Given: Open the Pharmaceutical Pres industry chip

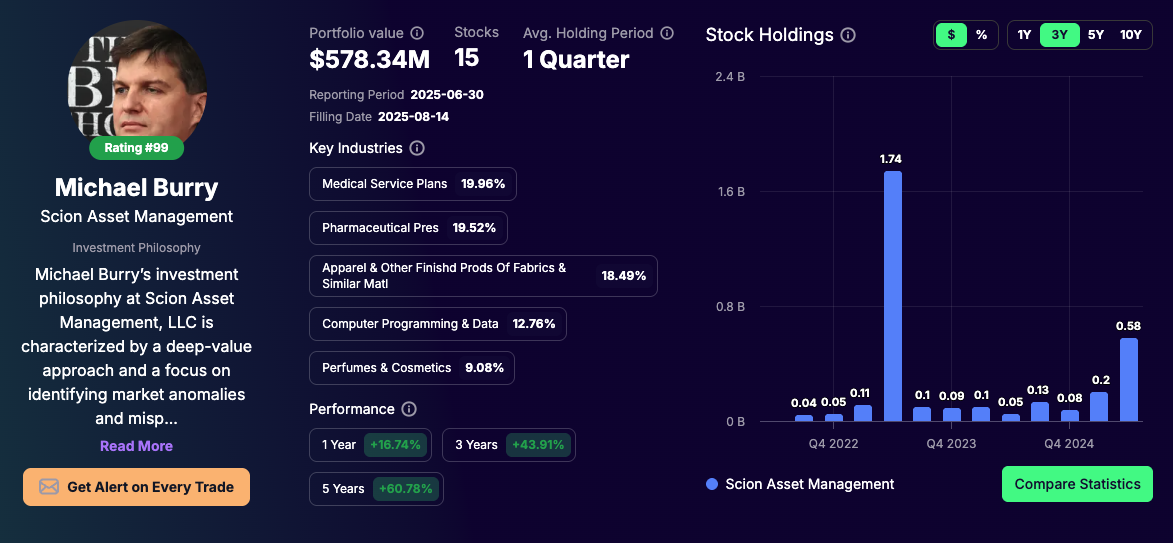Looking at the screenshot, I should click(408, 228).
